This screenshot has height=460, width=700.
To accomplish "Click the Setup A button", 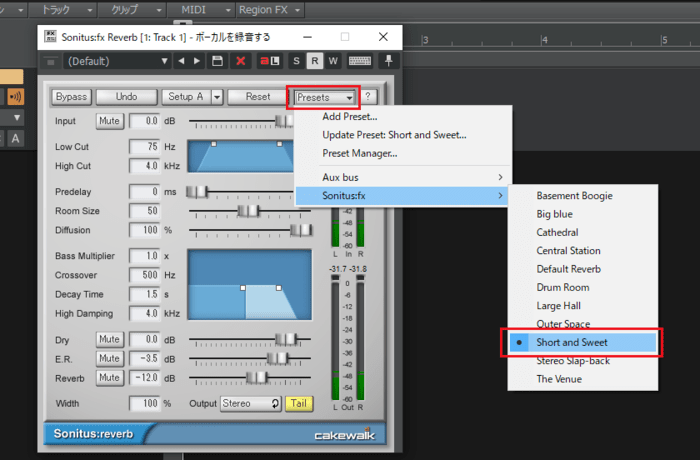I will (186, 97).
